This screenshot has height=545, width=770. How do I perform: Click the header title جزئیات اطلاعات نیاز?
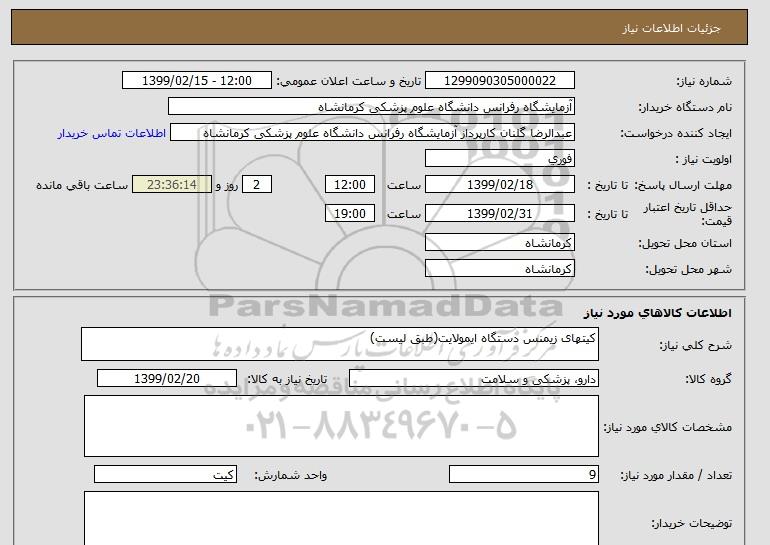coord(671,28)
